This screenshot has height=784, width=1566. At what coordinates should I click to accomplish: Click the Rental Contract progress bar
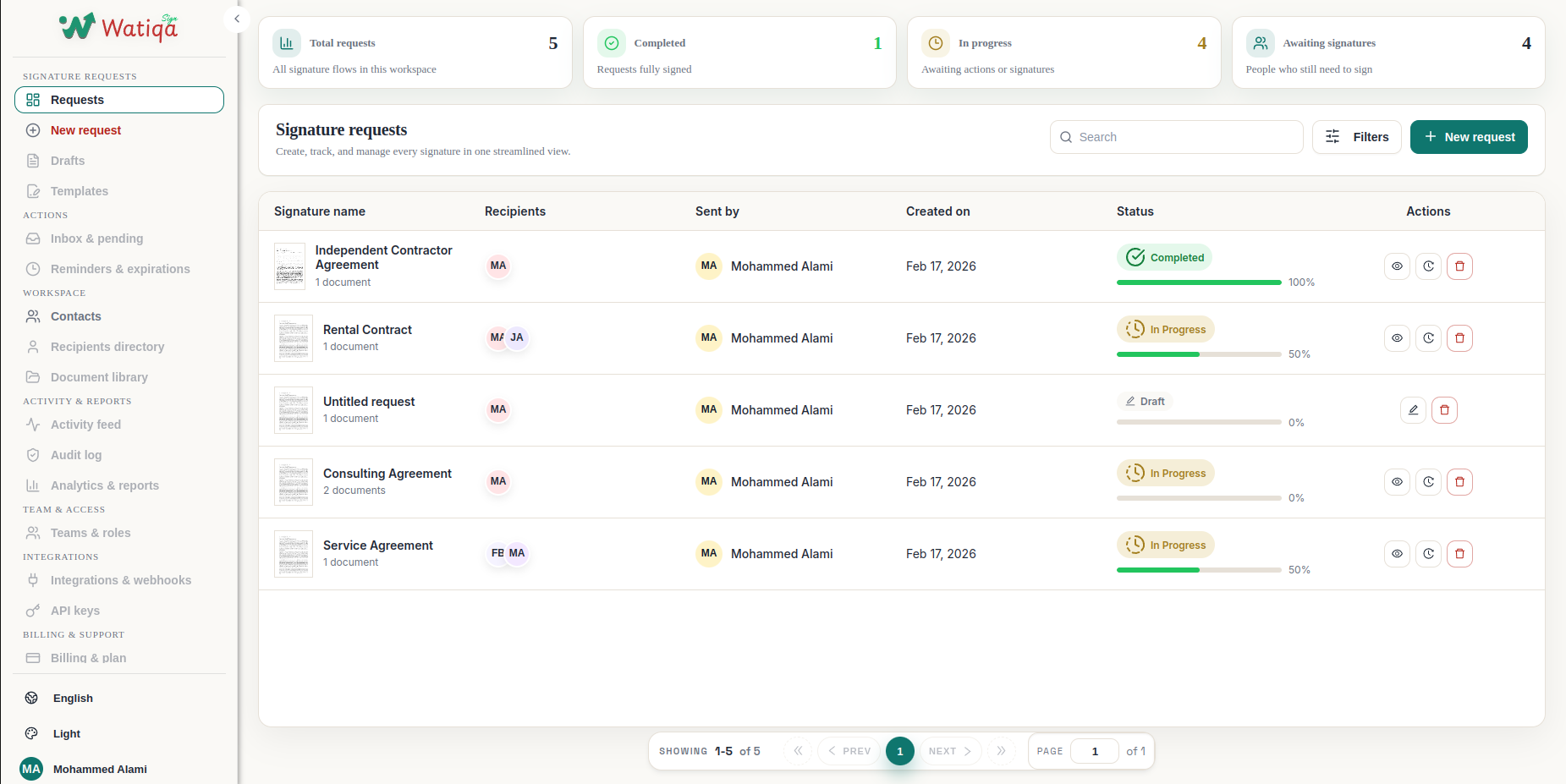1198,354
